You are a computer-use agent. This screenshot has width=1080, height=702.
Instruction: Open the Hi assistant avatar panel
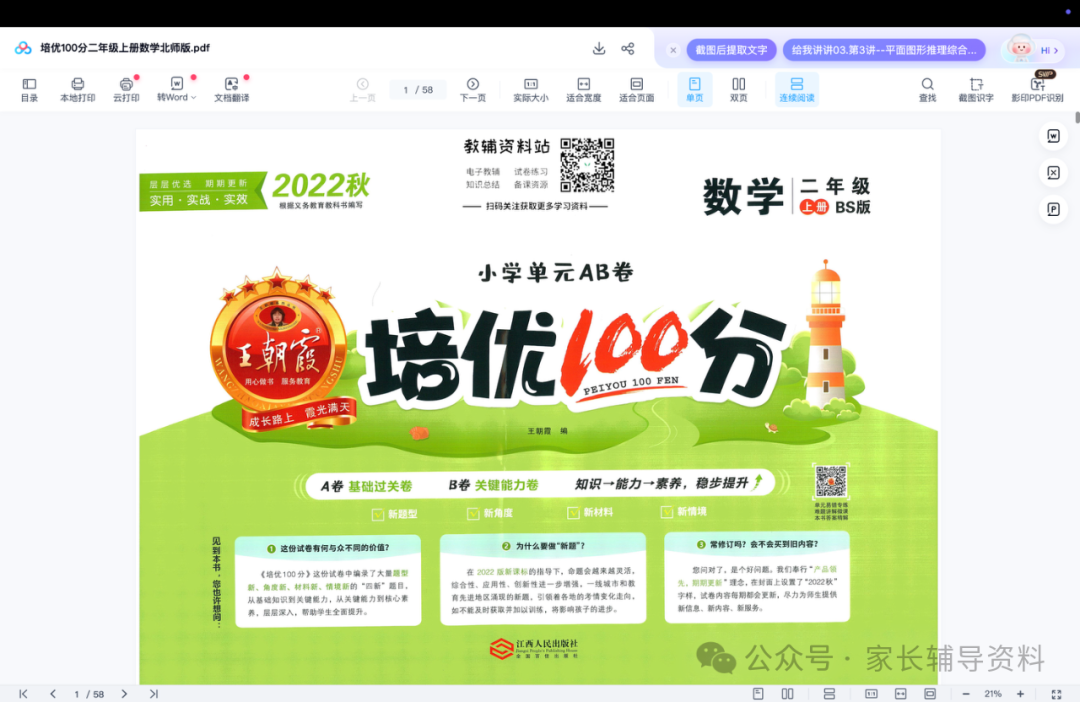(x=1032, y=50)
